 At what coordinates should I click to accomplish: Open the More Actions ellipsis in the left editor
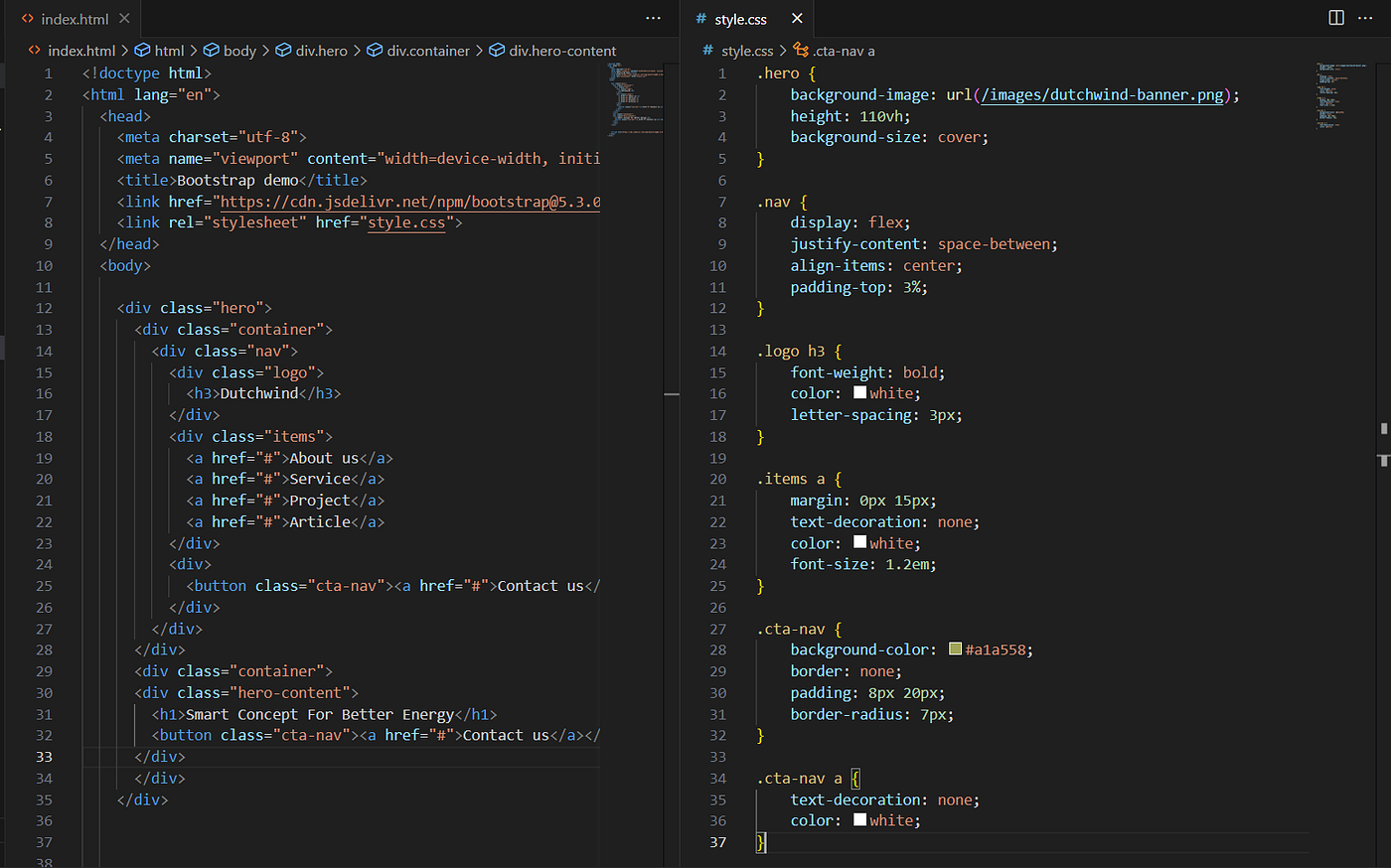point(653,18)
